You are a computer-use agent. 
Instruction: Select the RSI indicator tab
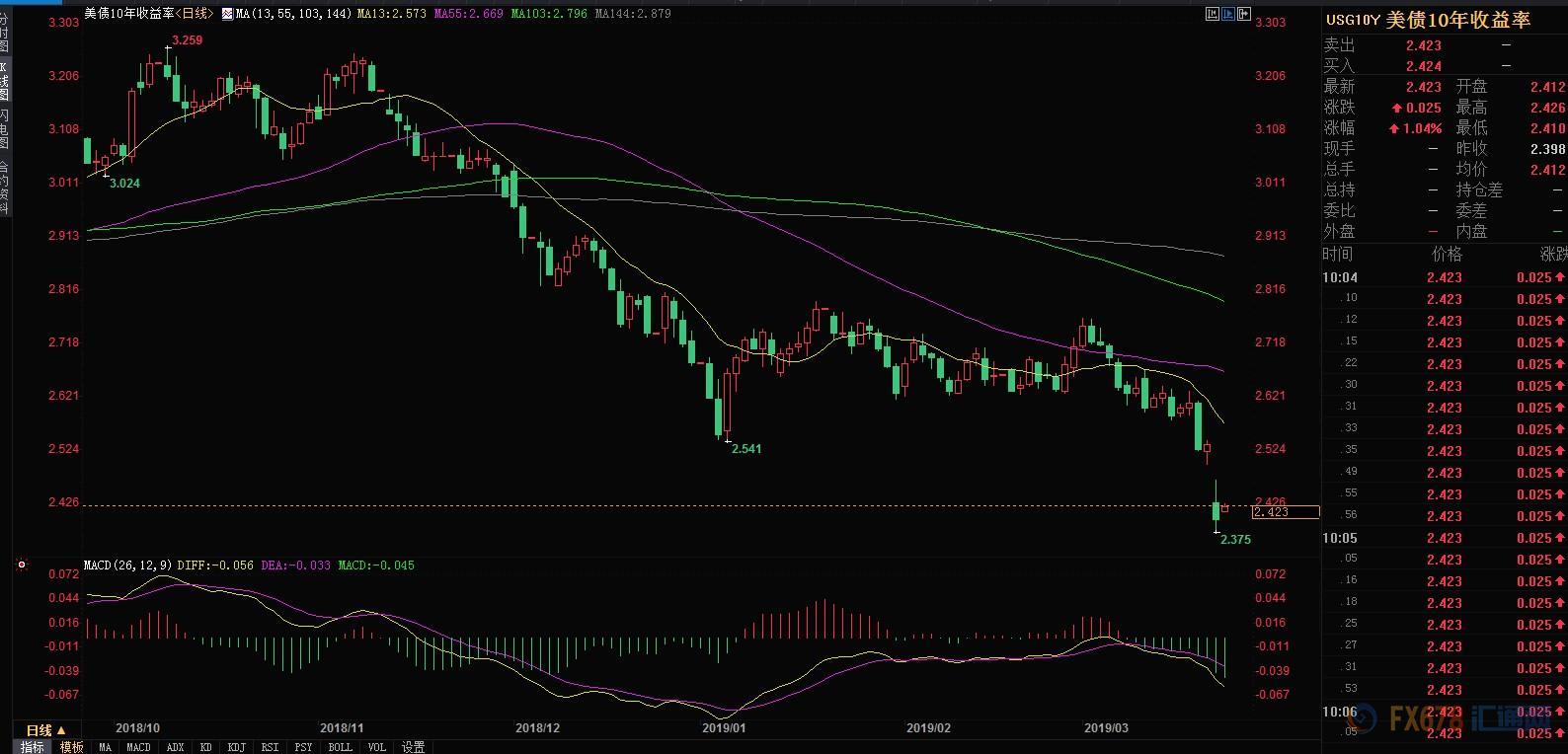270,747
